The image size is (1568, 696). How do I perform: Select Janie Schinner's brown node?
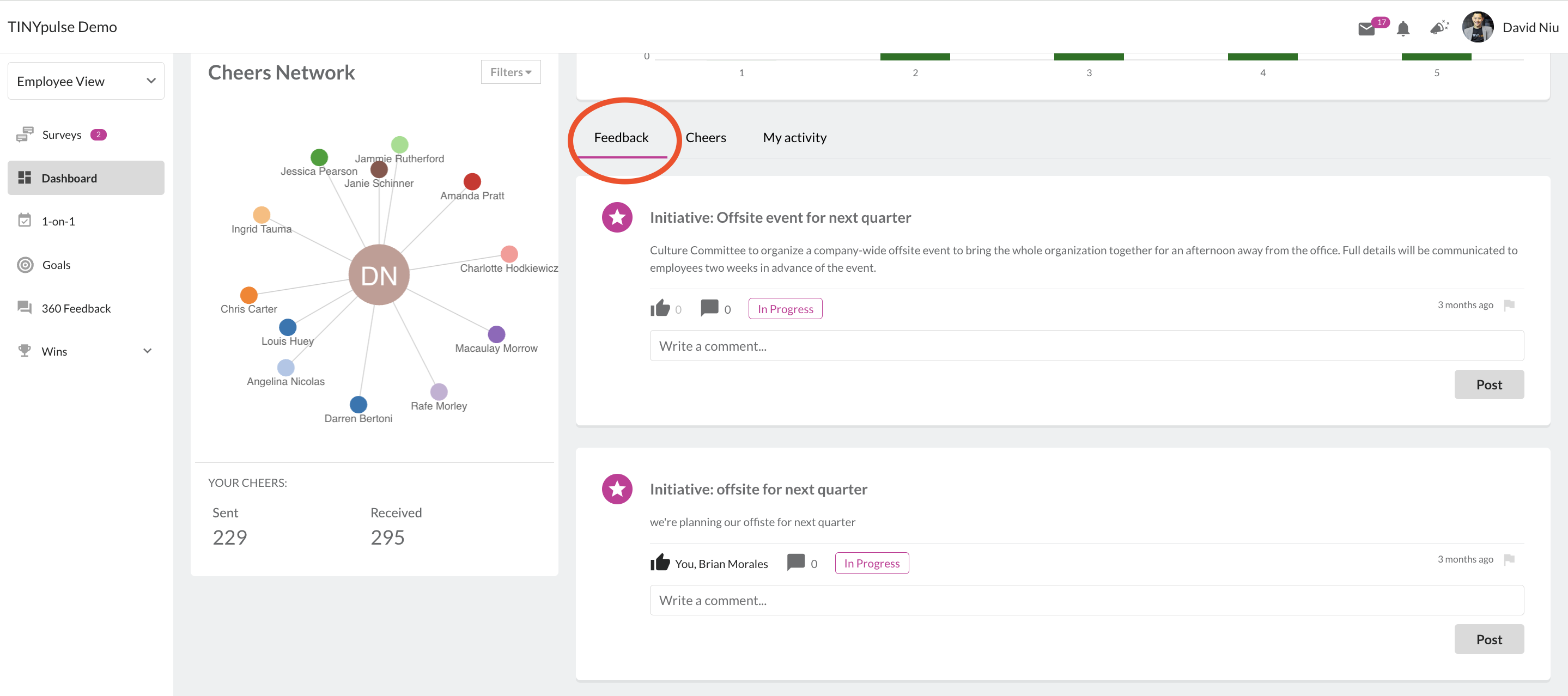(379, 170)
